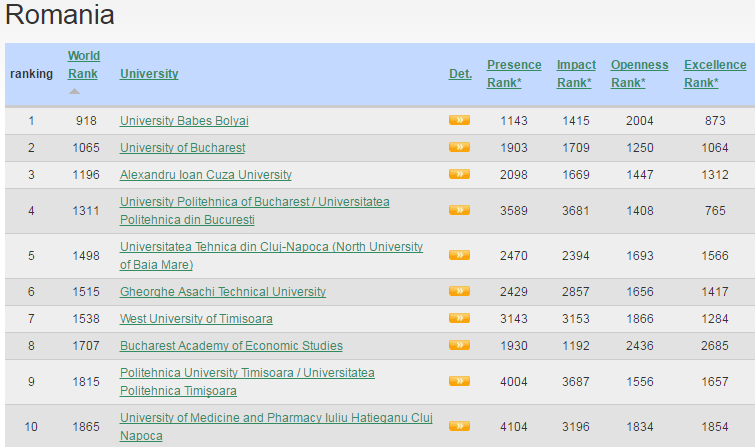
Task: Open Alexandru Ioan Cuza University link
Action: (x=206, y=174)
